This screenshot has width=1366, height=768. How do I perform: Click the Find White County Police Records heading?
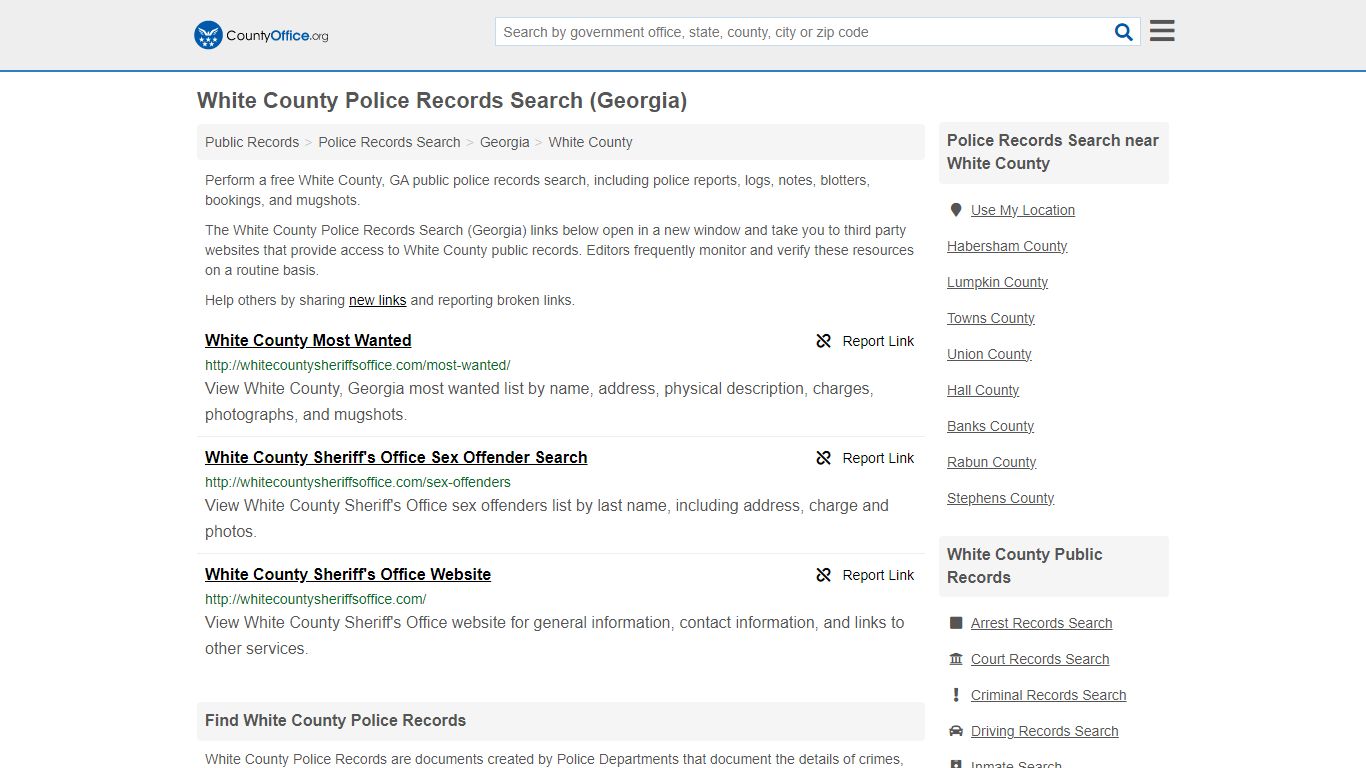click(335, 720)
